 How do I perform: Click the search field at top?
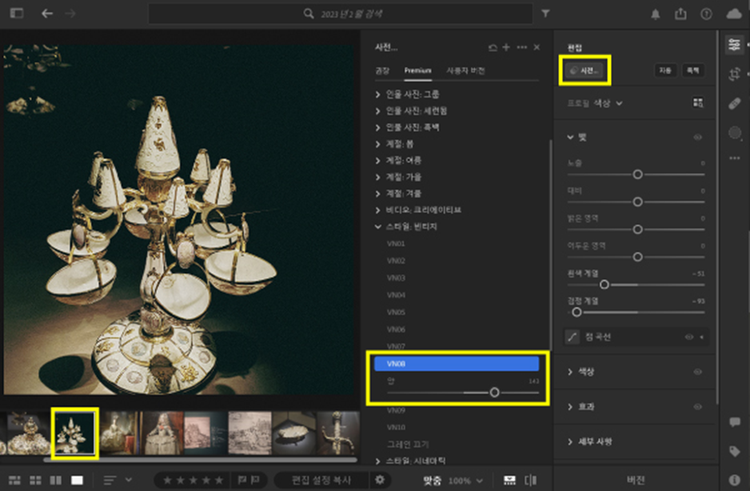tap(341, 14)
